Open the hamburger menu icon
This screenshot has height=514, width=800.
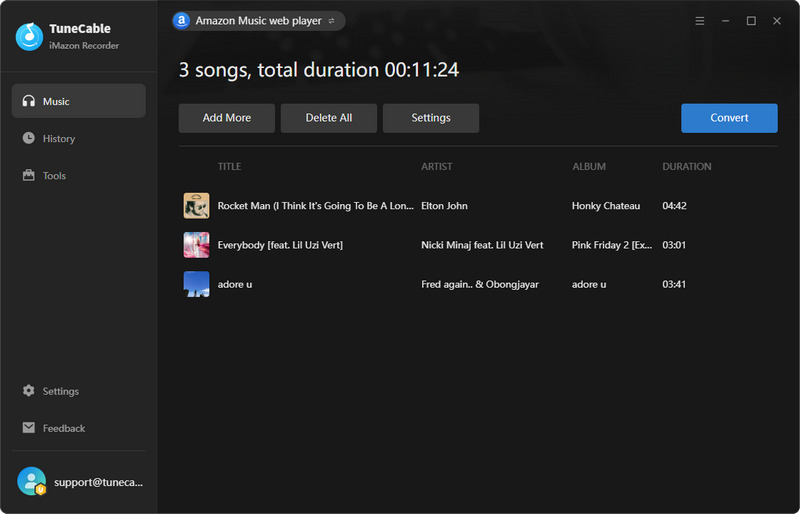[700, 21]
